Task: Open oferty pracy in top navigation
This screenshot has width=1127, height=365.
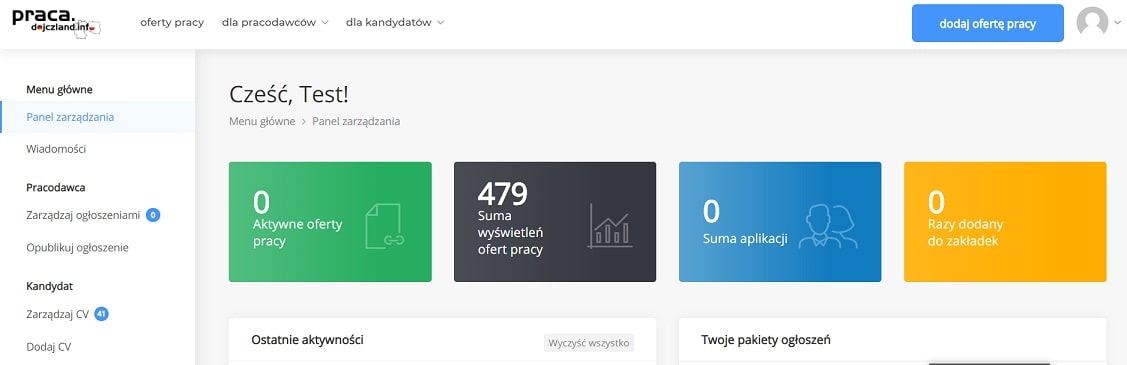Action: pos(172,22)
